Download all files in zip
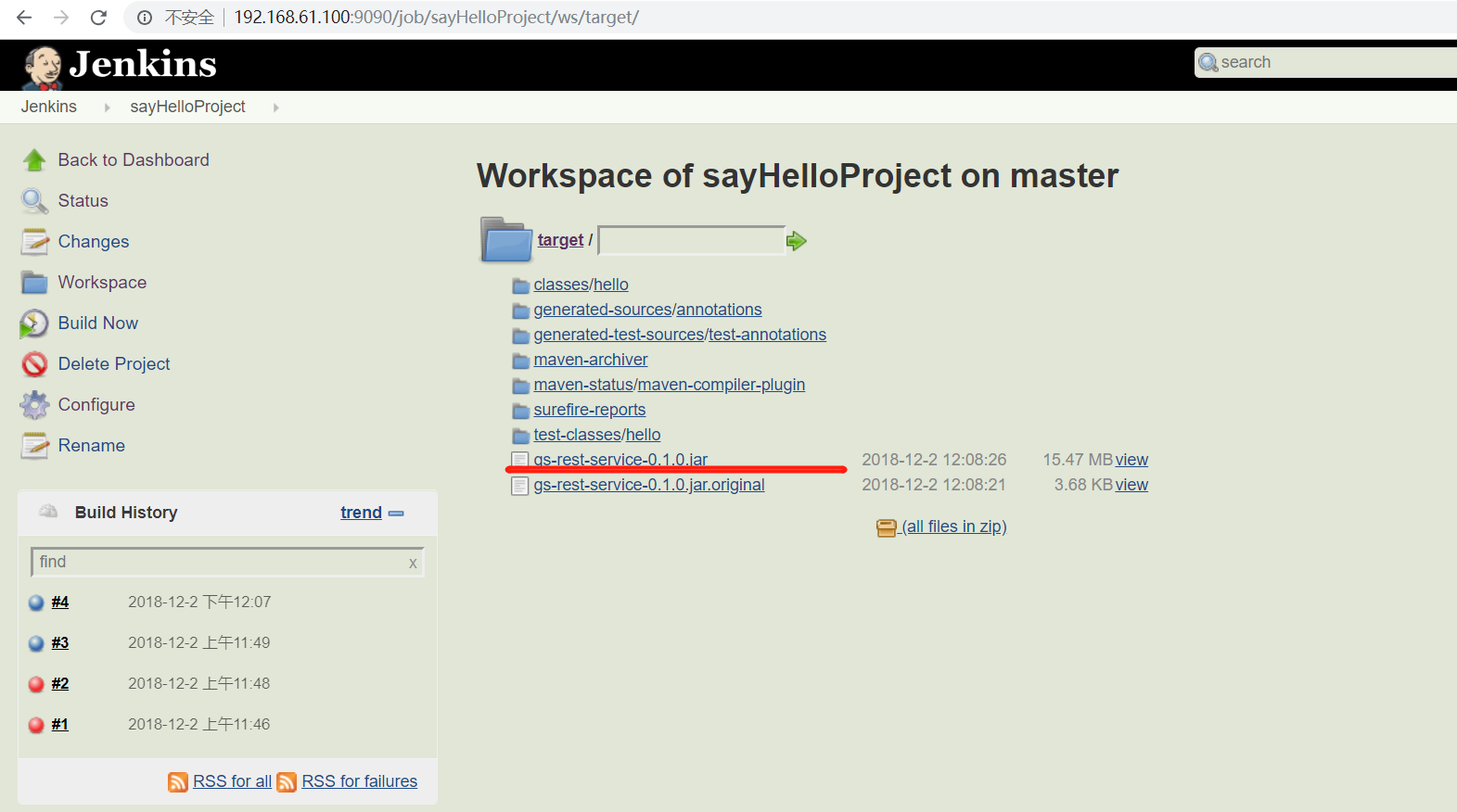 click(x=953, y=527)
